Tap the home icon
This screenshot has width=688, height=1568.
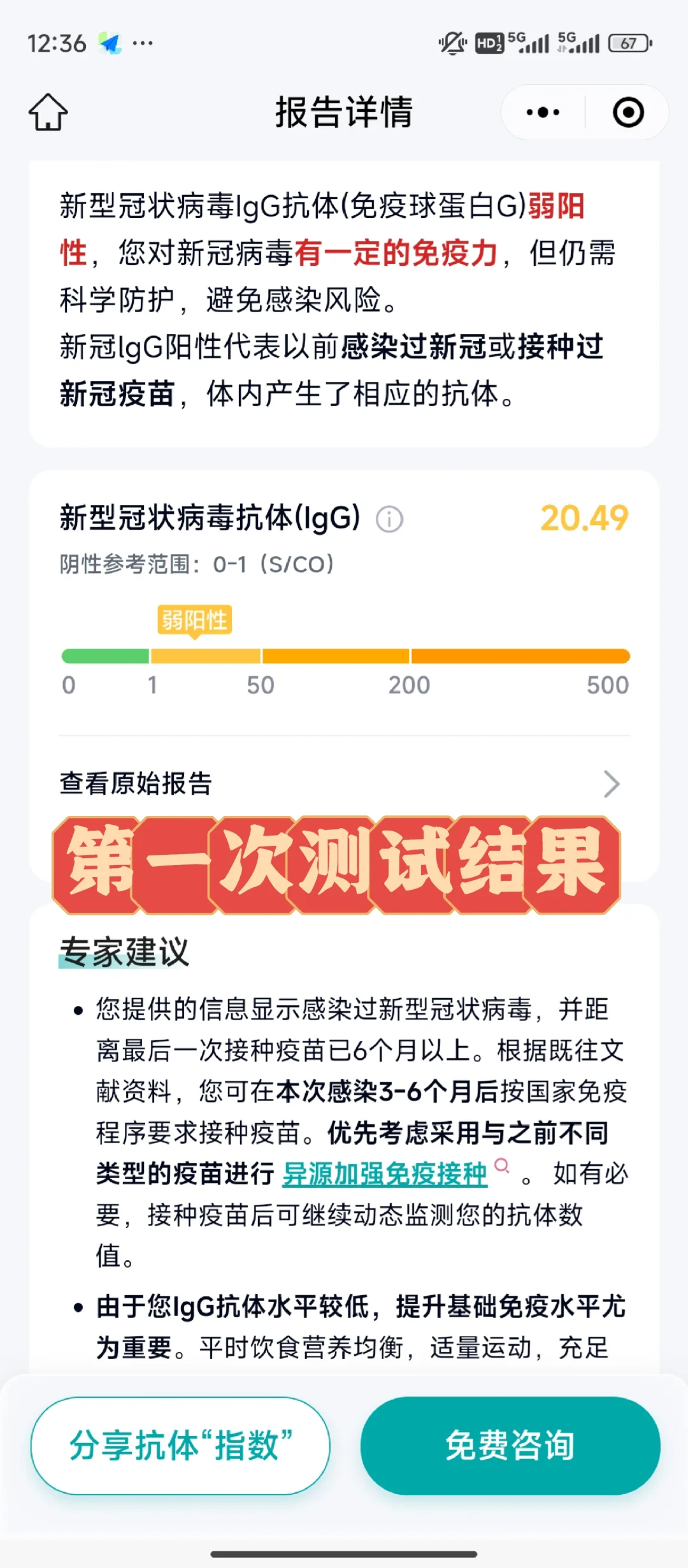(x=48, y=112)
